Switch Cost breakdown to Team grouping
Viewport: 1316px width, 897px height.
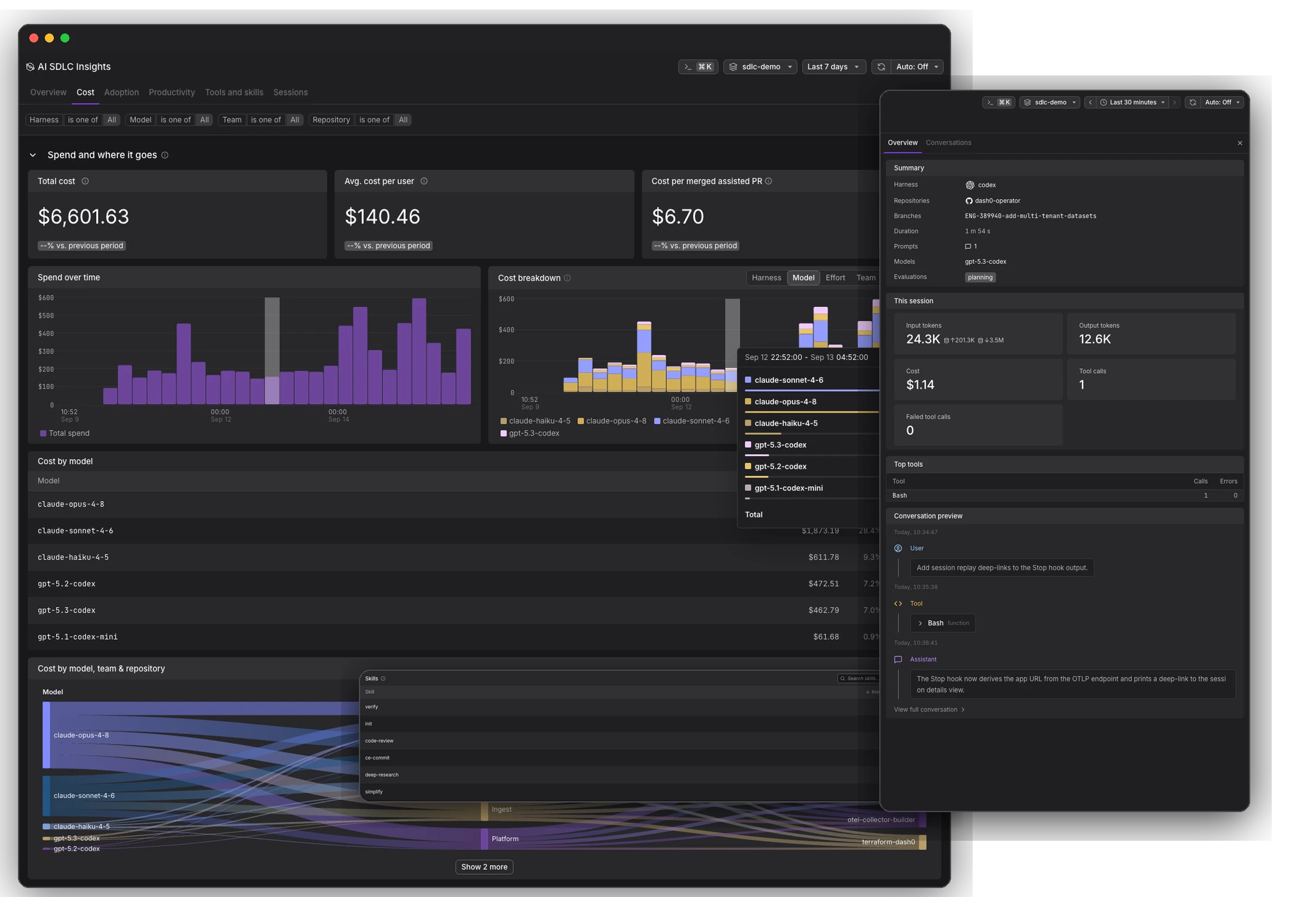pos(866,278)
